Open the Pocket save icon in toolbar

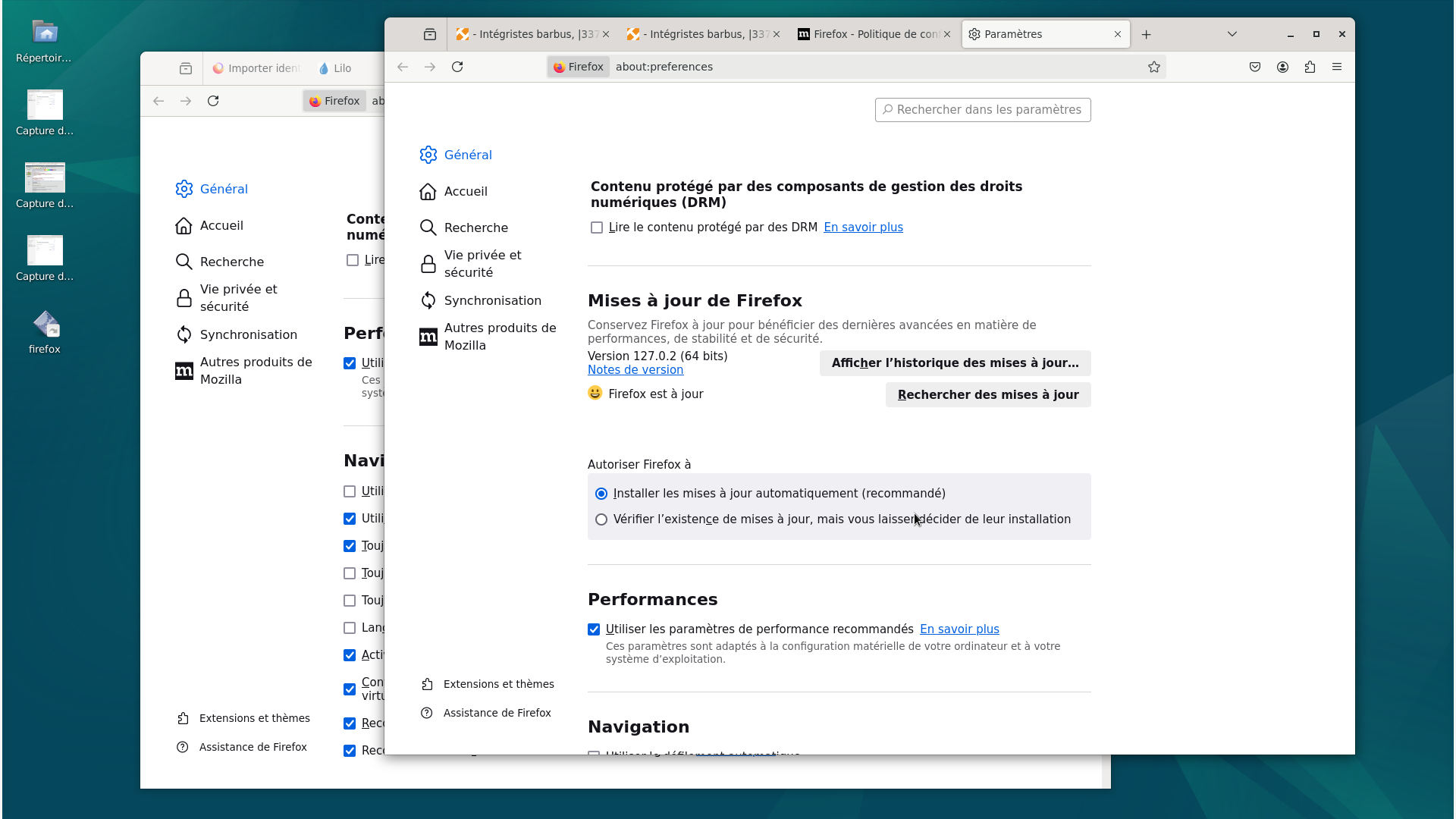click(x=1255, y=67)
